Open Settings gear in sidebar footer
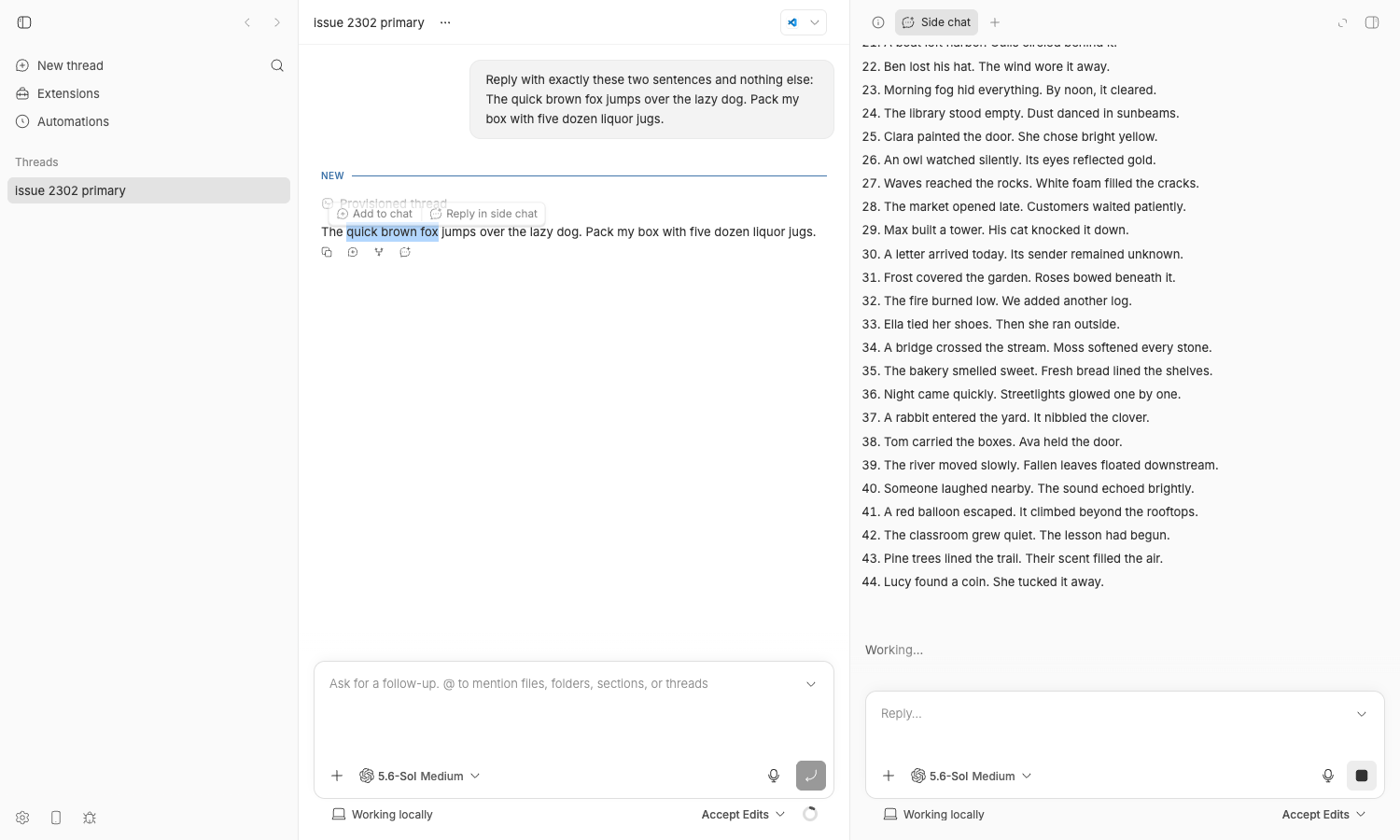 tap(22, 818)
